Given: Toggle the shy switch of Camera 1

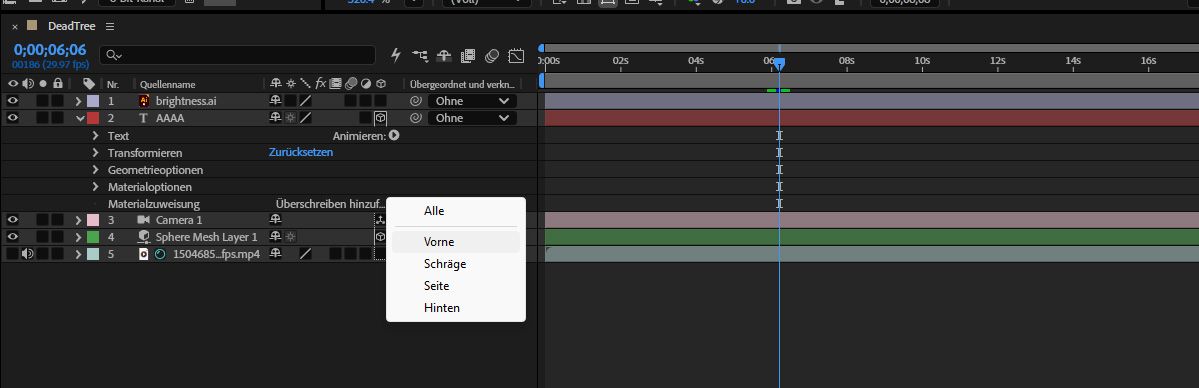Looking at the screenshot, I should tap(275, 220).
